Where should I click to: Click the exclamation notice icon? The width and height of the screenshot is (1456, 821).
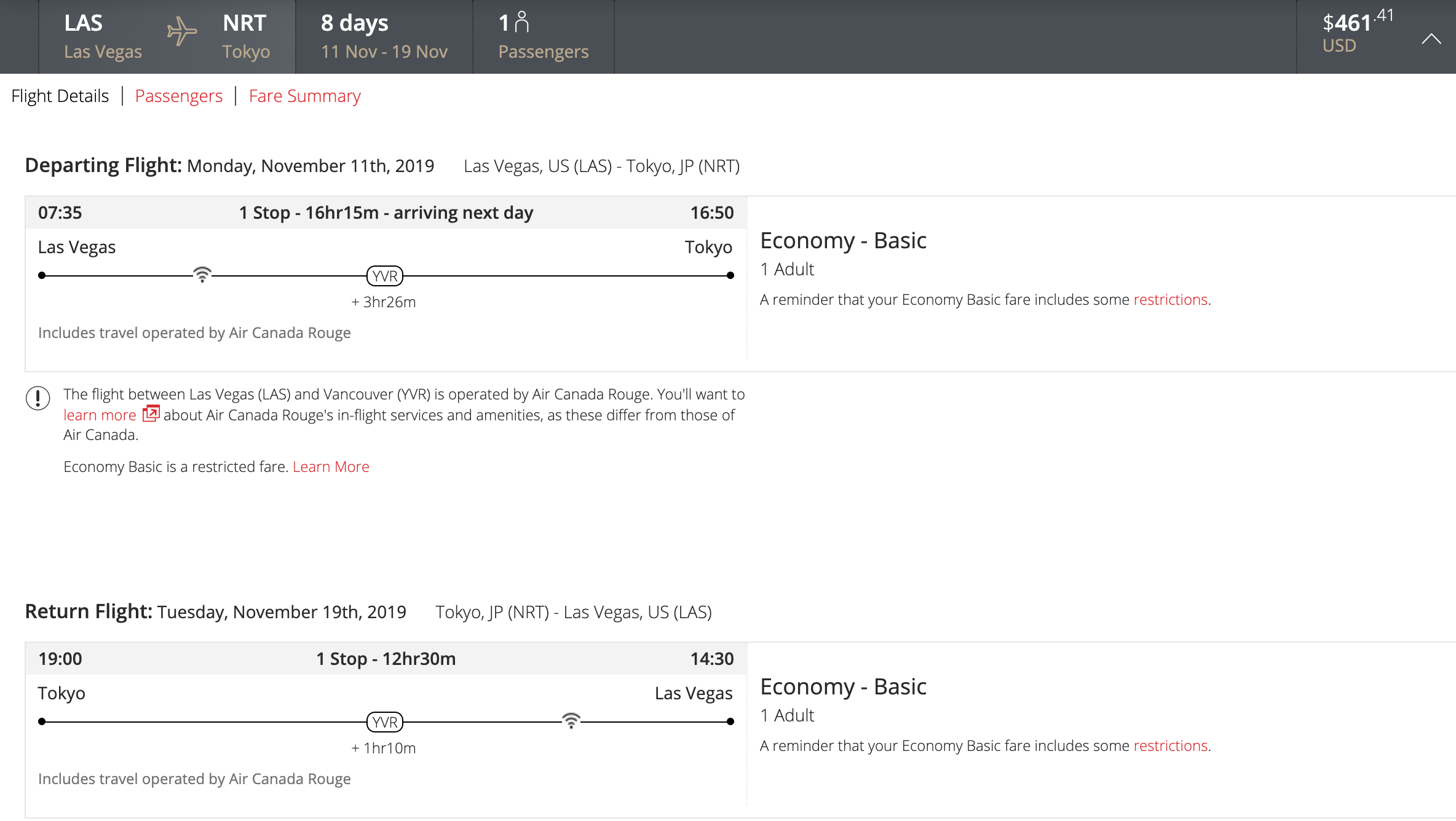tap(38, 398)
